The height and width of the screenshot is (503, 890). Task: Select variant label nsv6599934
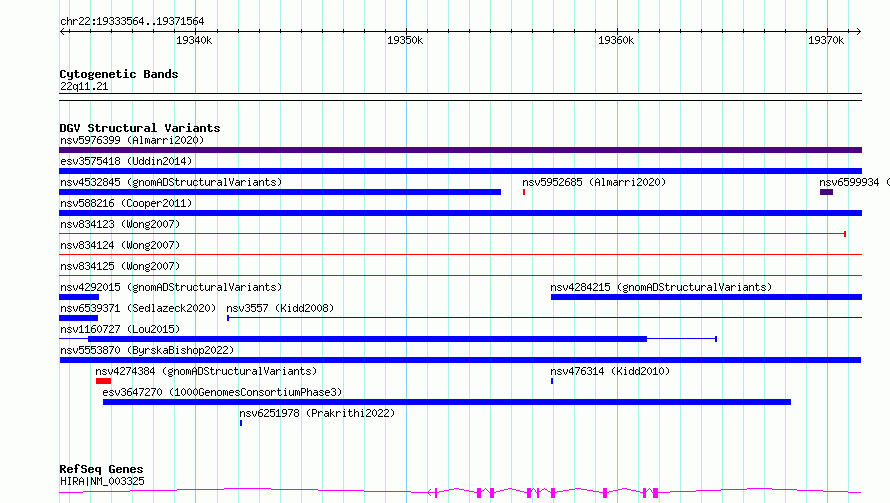point(849,182)
